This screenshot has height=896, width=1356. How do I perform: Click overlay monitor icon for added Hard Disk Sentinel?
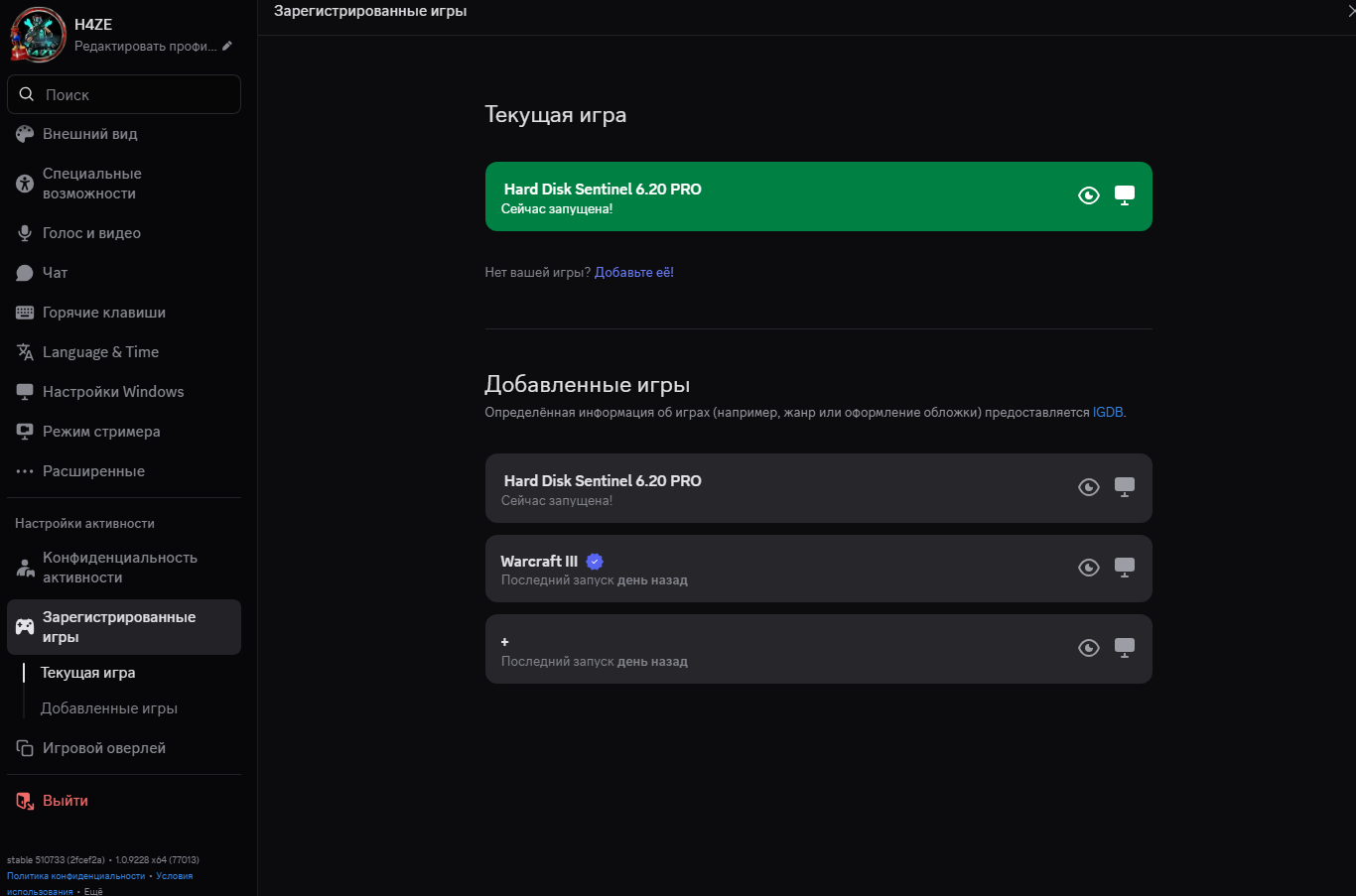[1124, 487]
